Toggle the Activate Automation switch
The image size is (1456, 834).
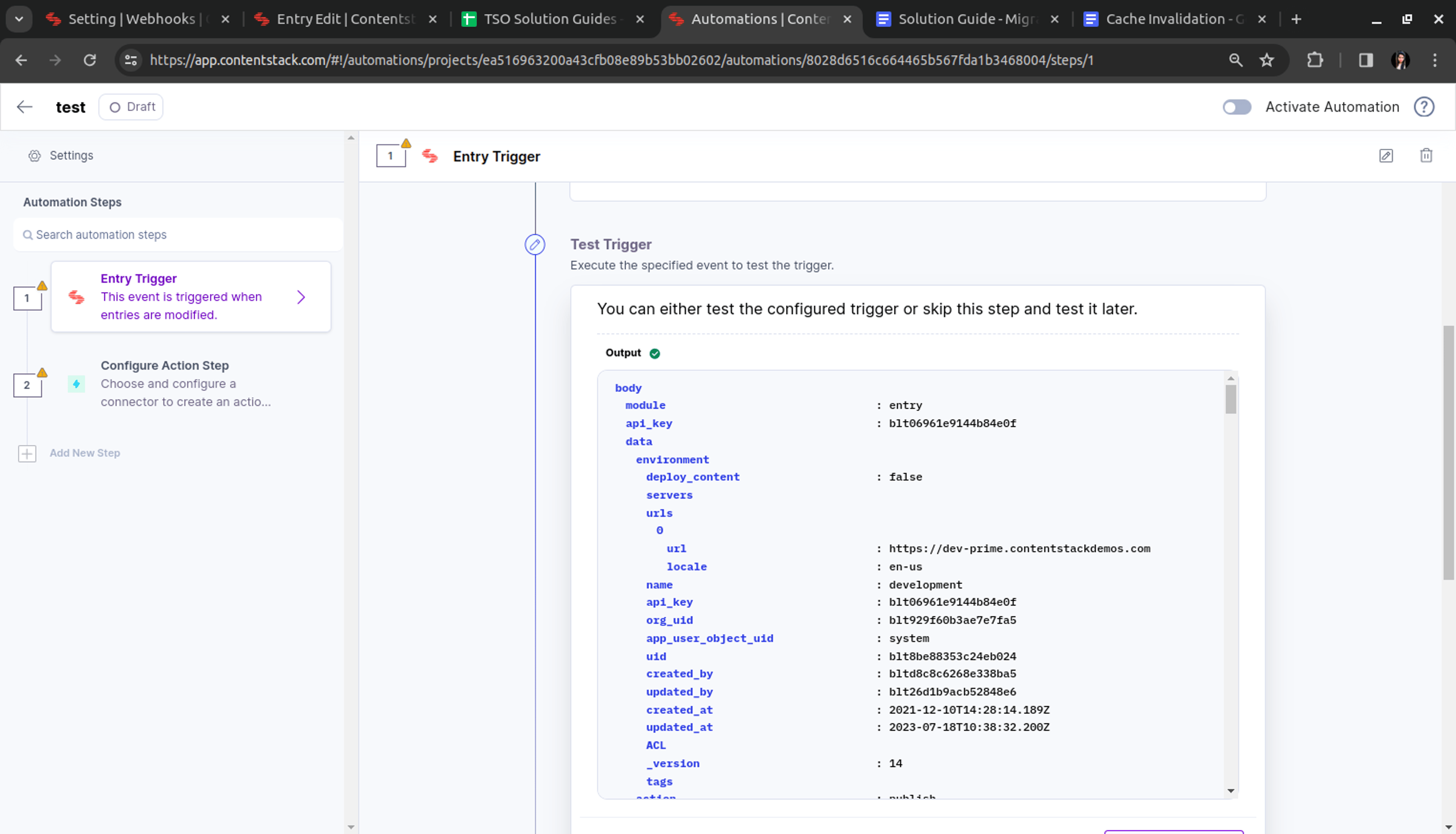(1237, 107)
